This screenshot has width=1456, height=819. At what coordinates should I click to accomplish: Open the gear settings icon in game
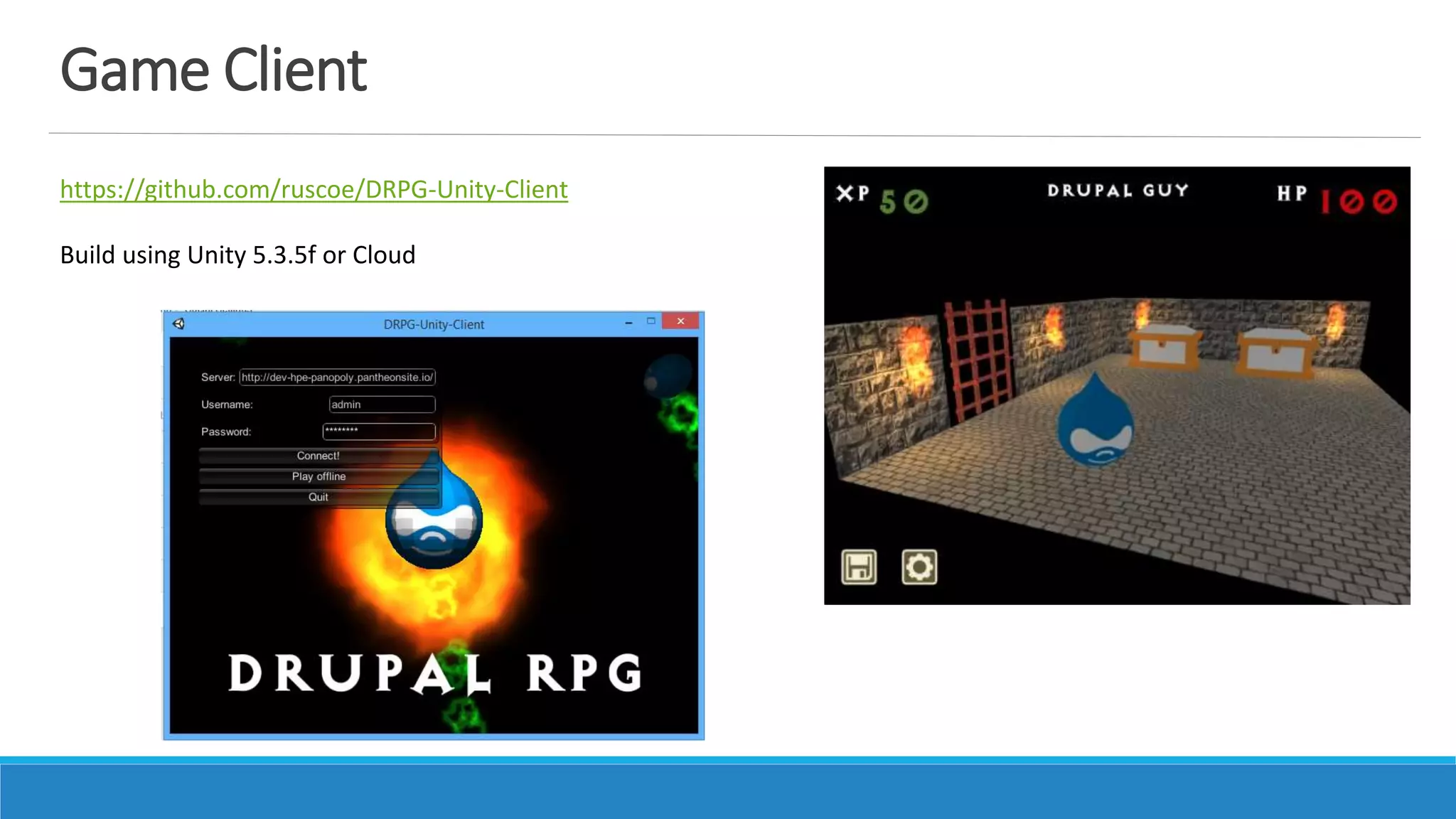pos(919,567)
